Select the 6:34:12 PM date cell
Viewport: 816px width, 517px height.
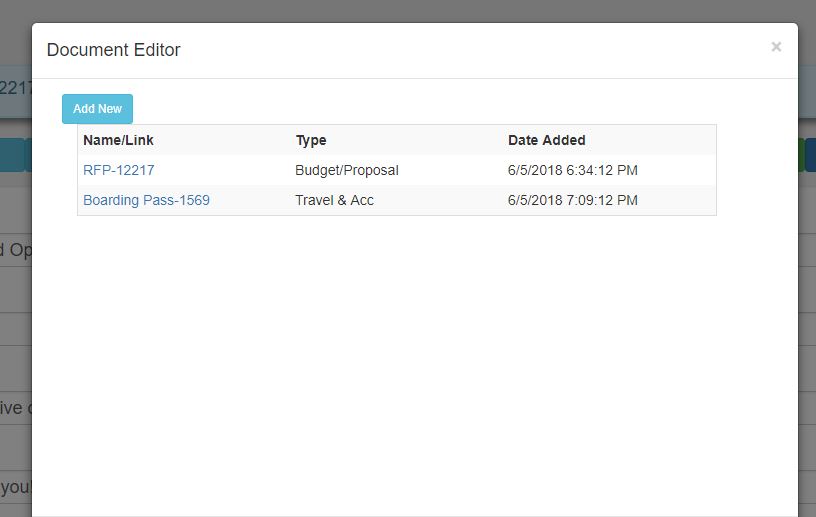pyautogui.click(x=572, y=170)
